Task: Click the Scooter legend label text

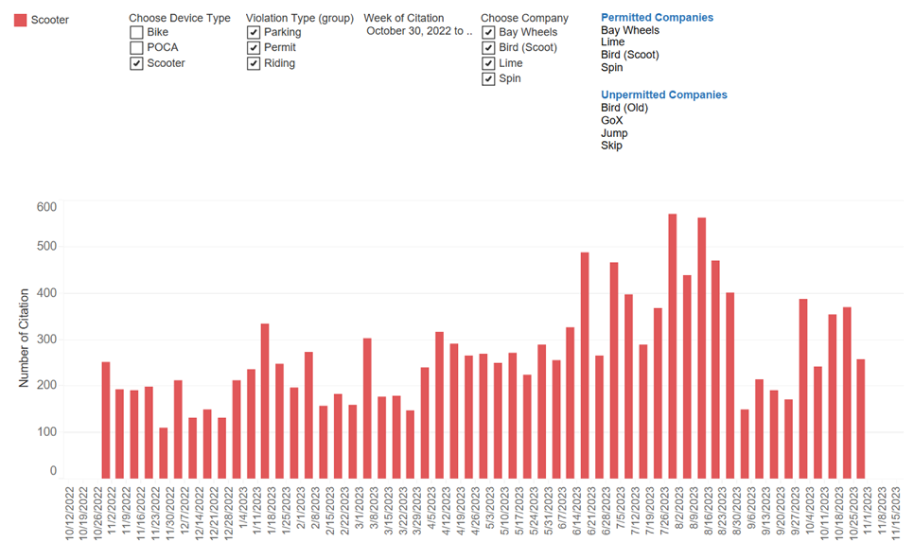Action: click(50, 19)
